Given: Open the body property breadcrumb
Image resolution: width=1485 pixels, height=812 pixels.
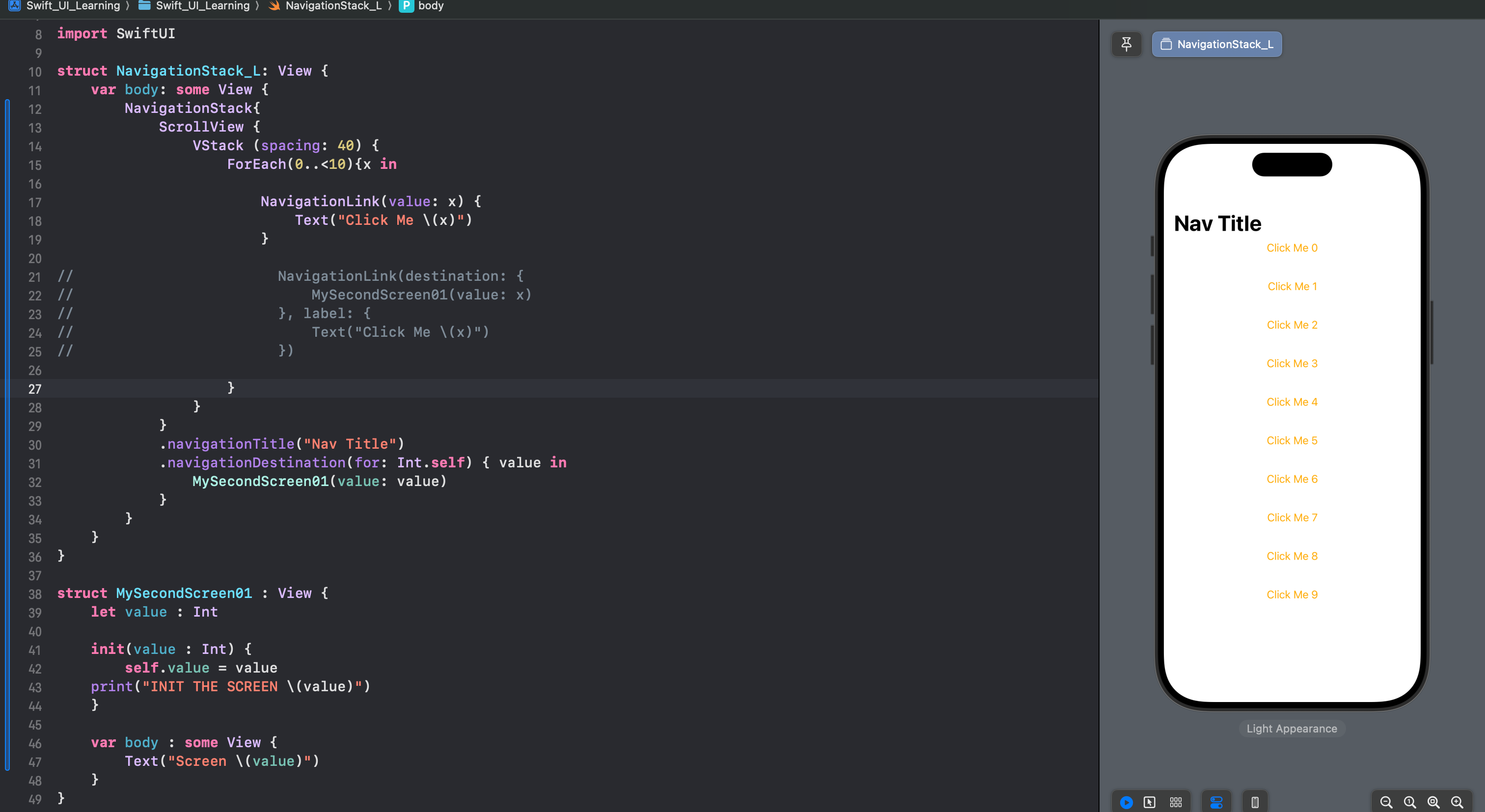Looking at the screenshot, I should (x=422, y=6).
